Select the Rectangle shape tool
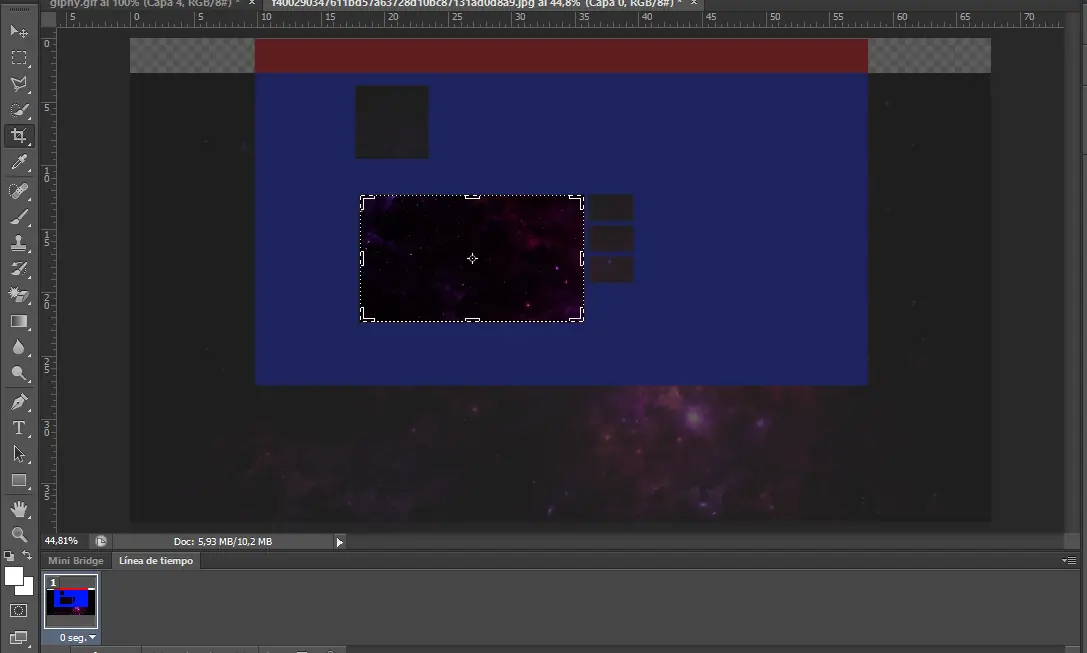Screen dimensions: 1087x653 point(19,480)
